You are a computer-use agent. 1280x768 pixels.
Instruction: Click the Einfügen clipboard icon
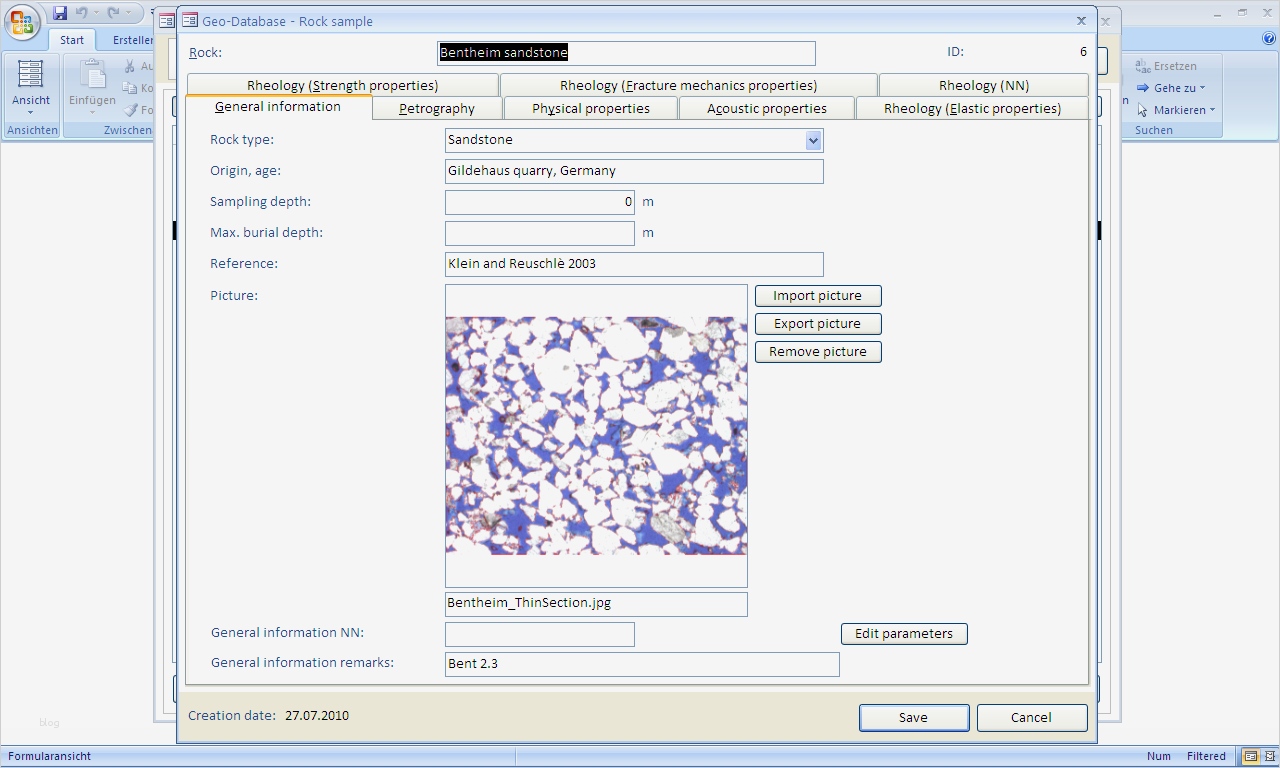pyautogui.click(x=92, y=75)
